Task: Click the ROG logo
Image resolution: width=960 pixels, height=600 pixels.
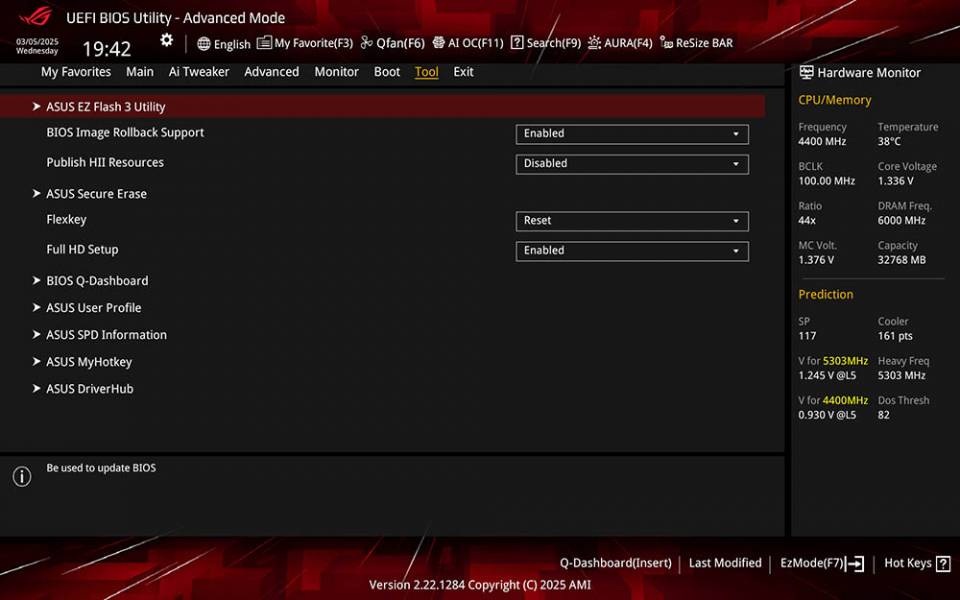Action: [35, 16]
